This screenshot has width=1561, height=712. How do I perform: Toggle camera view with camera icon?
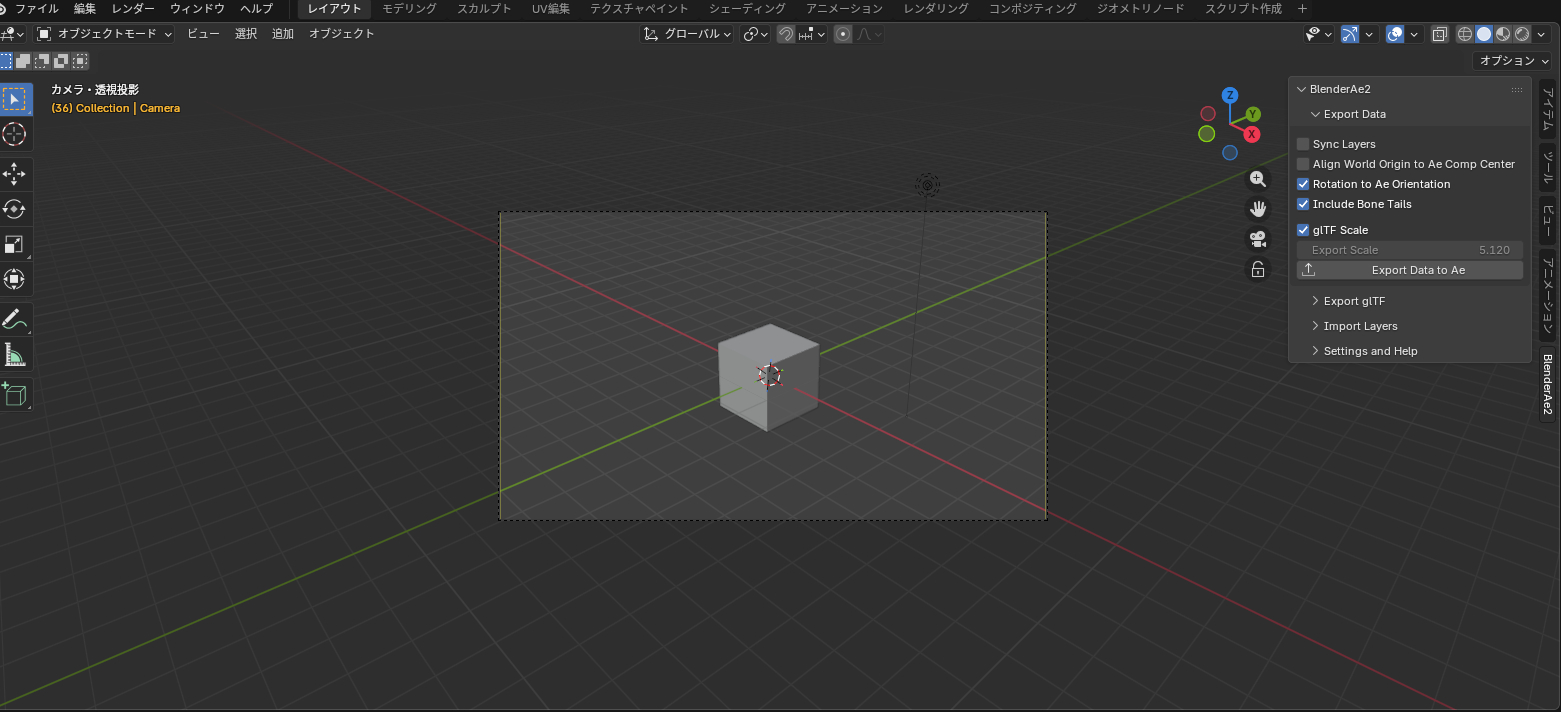pos(1258,239)
